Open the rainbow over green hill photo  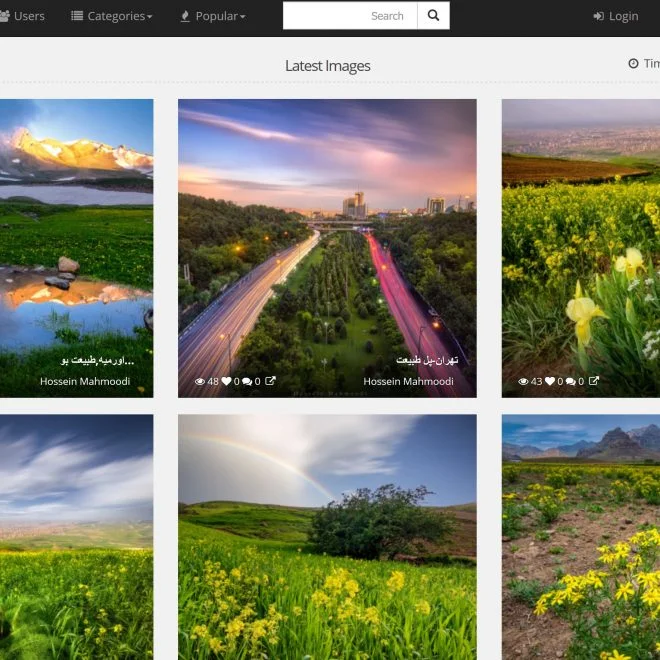click(327, 537)
